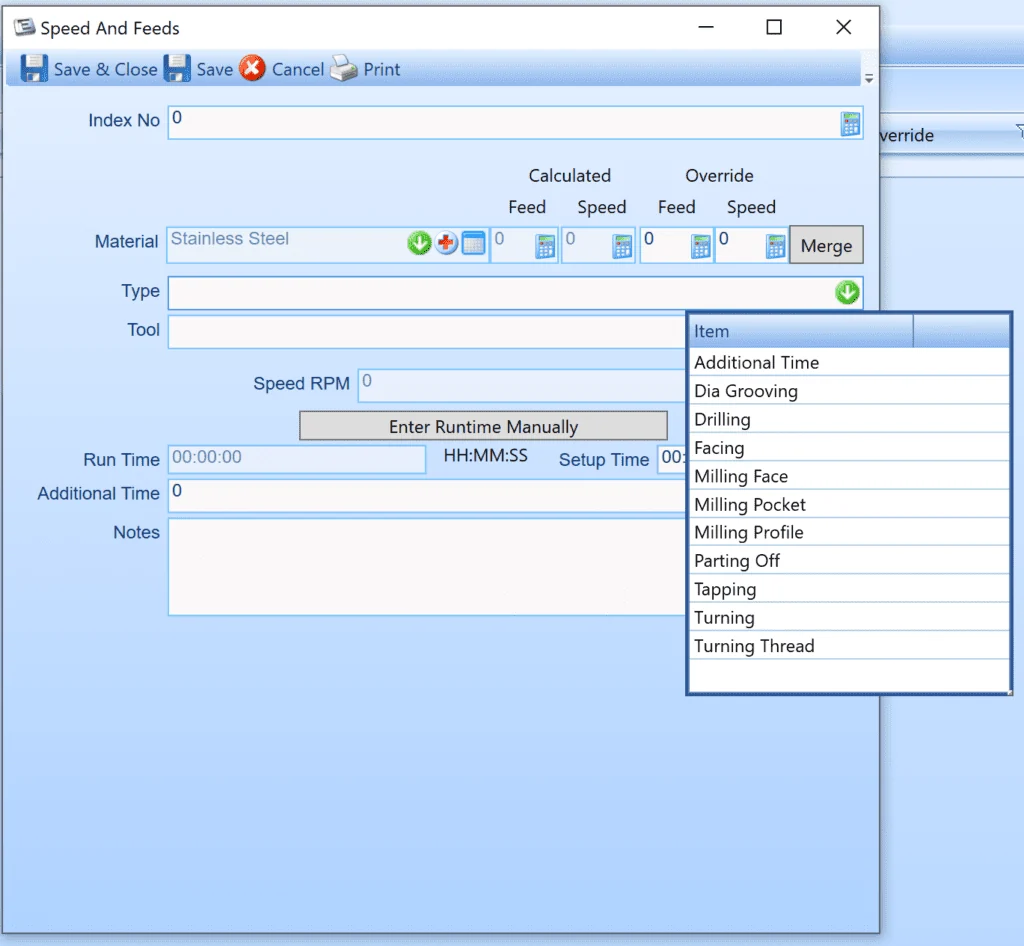Maximize the Speed And Feeds window
The image size is (1024, 946).
[x=774, y=27]
